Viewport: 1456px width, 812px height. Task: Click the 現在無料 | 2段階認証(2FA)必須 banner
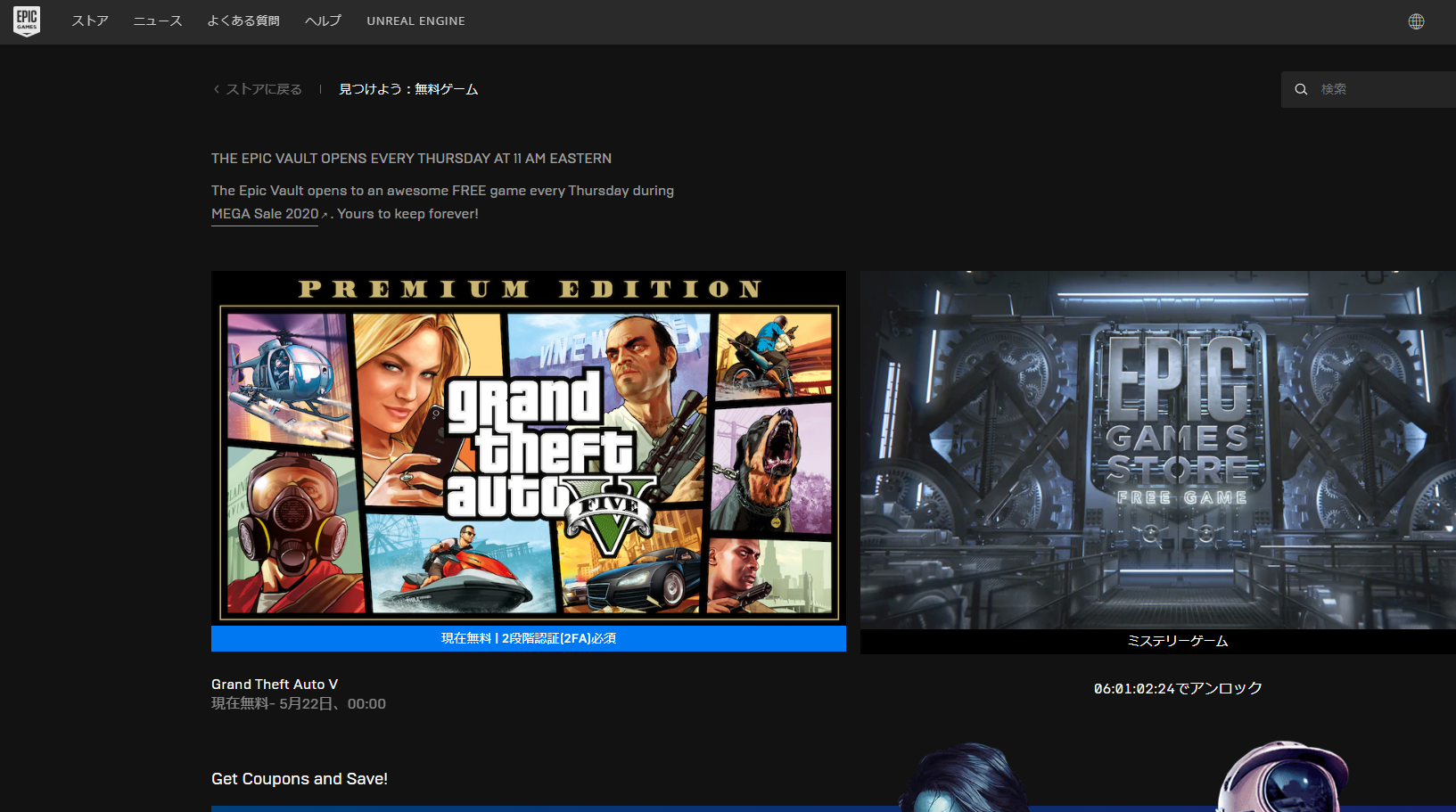(529, 638)
